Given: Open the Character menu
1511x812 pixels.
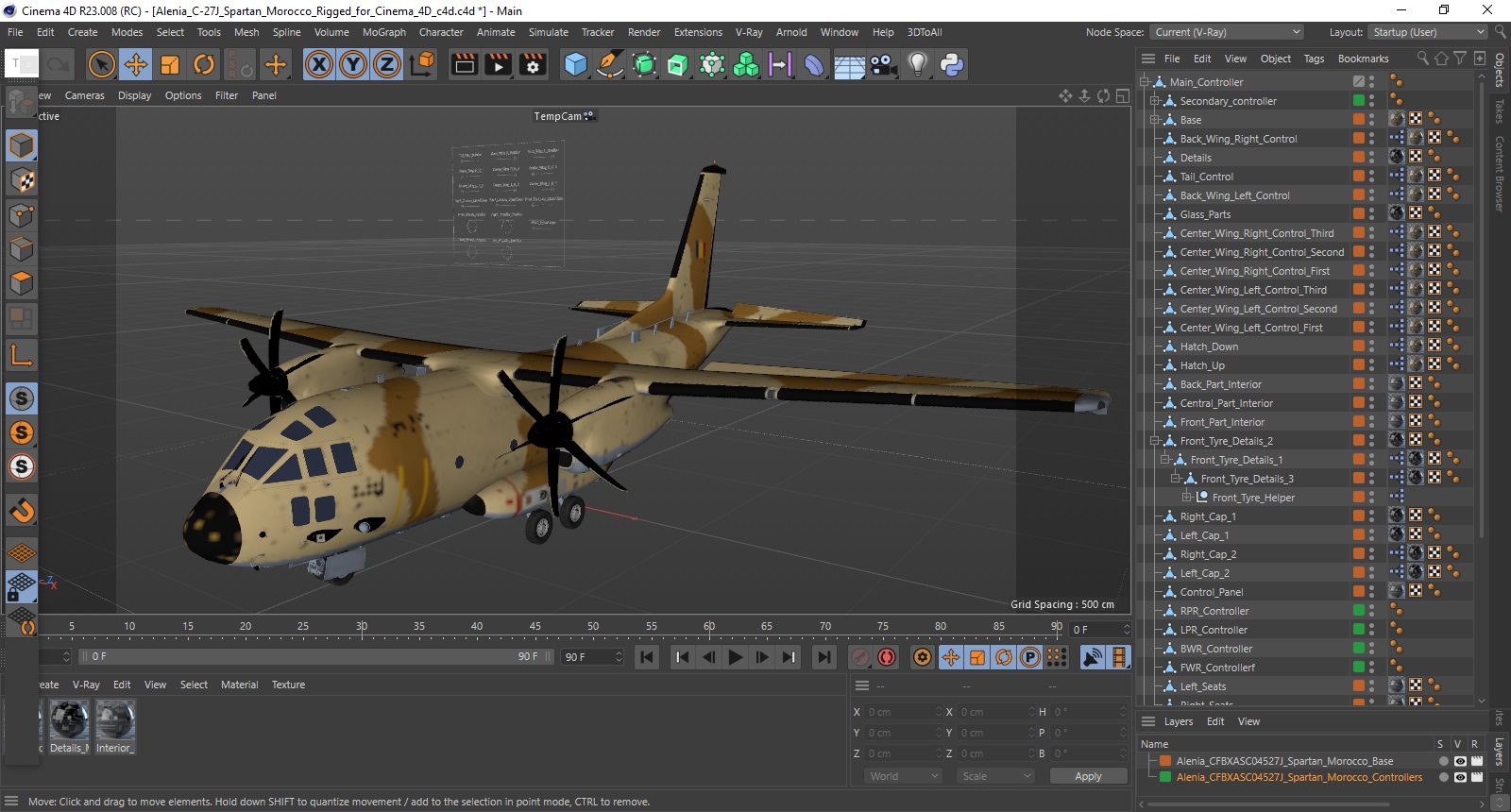Looking at the screenshot, I should (441, 32).
